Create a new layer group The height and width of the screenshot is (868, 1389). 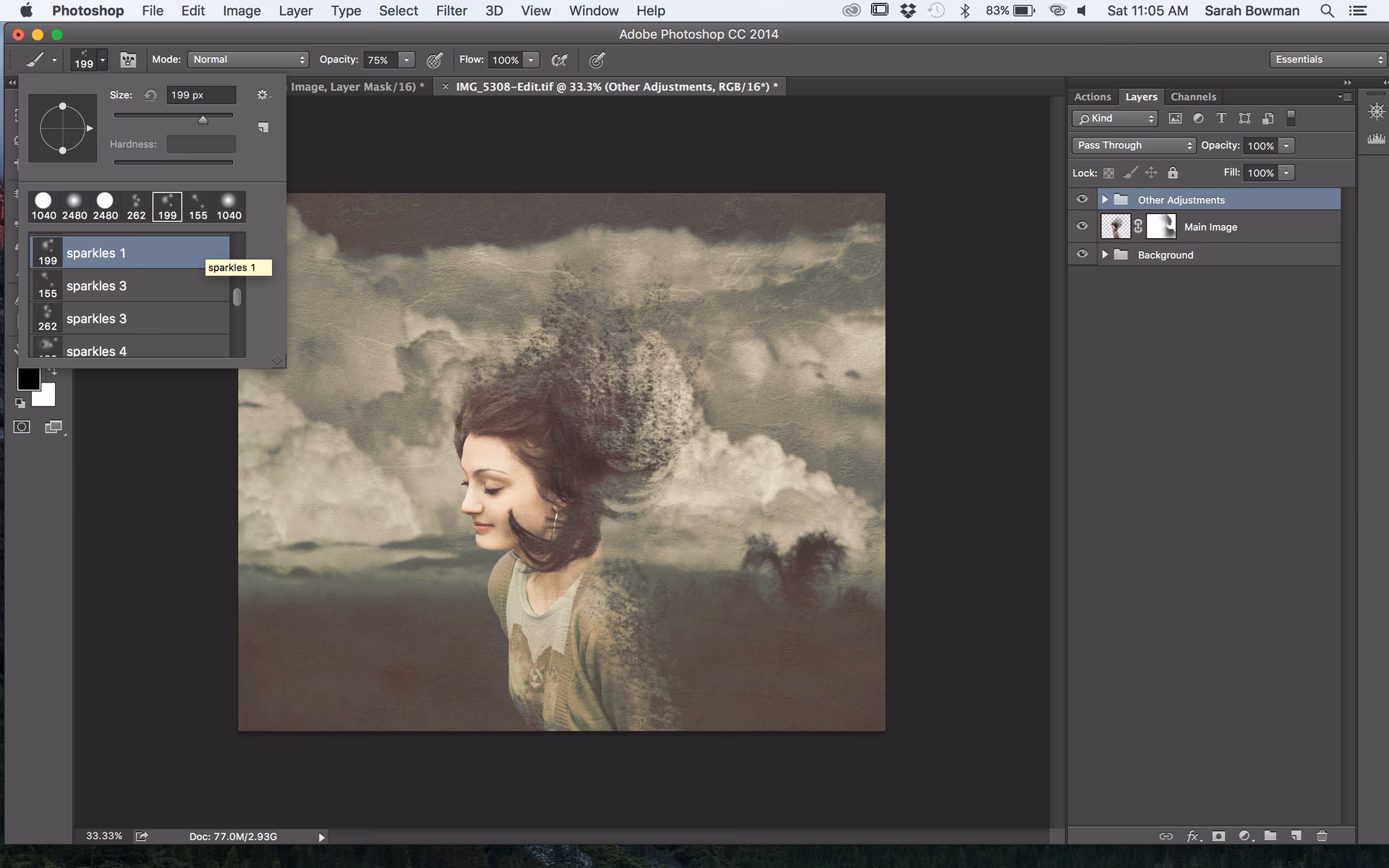tap(1271, 835)
